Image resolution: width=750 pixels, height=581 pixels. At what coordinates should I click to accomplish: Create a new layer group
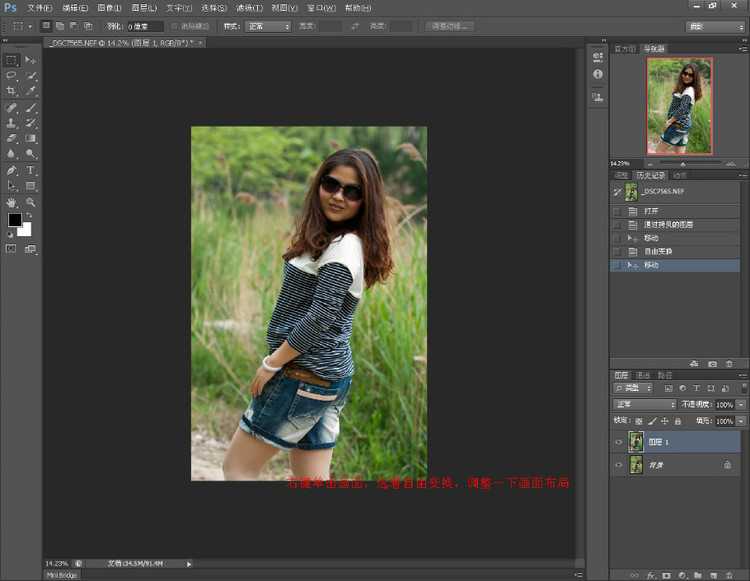click(698, 575)
